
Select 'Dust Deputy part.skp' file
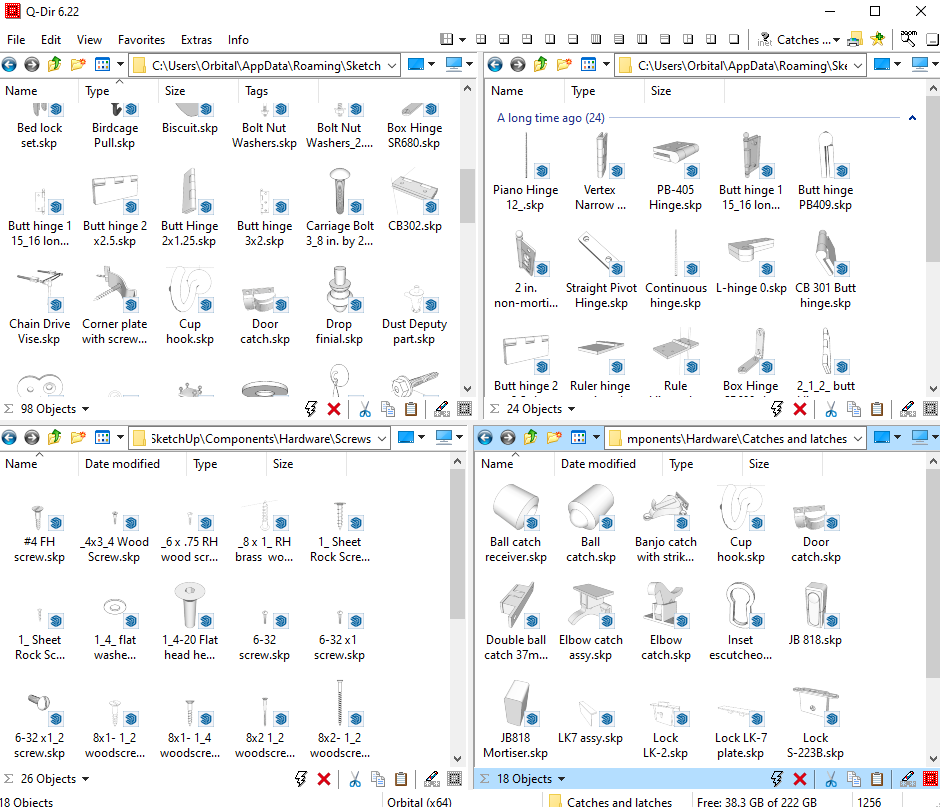(x=414, y=305)
